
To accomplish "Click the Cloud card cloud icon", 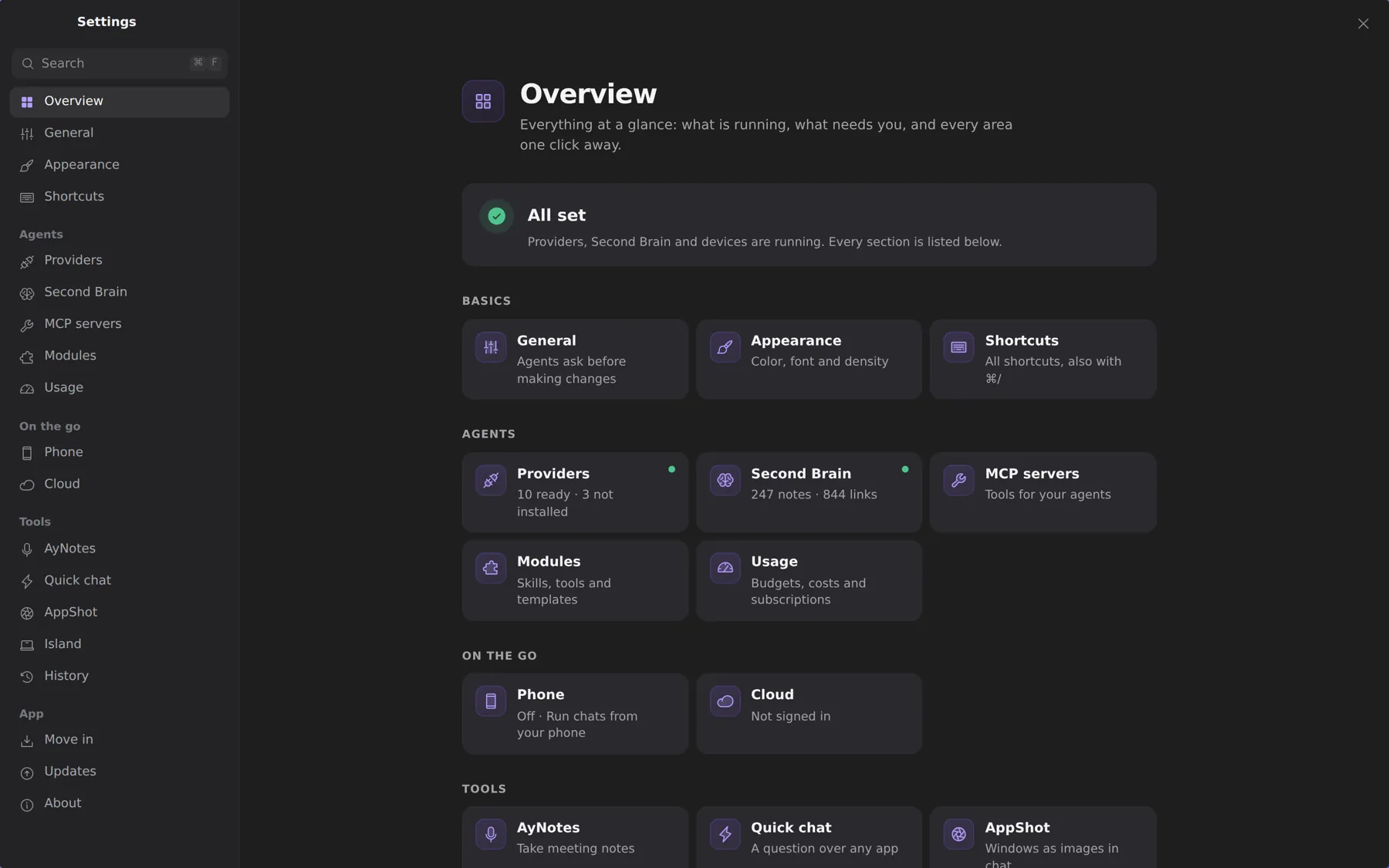I will [725, 701].
